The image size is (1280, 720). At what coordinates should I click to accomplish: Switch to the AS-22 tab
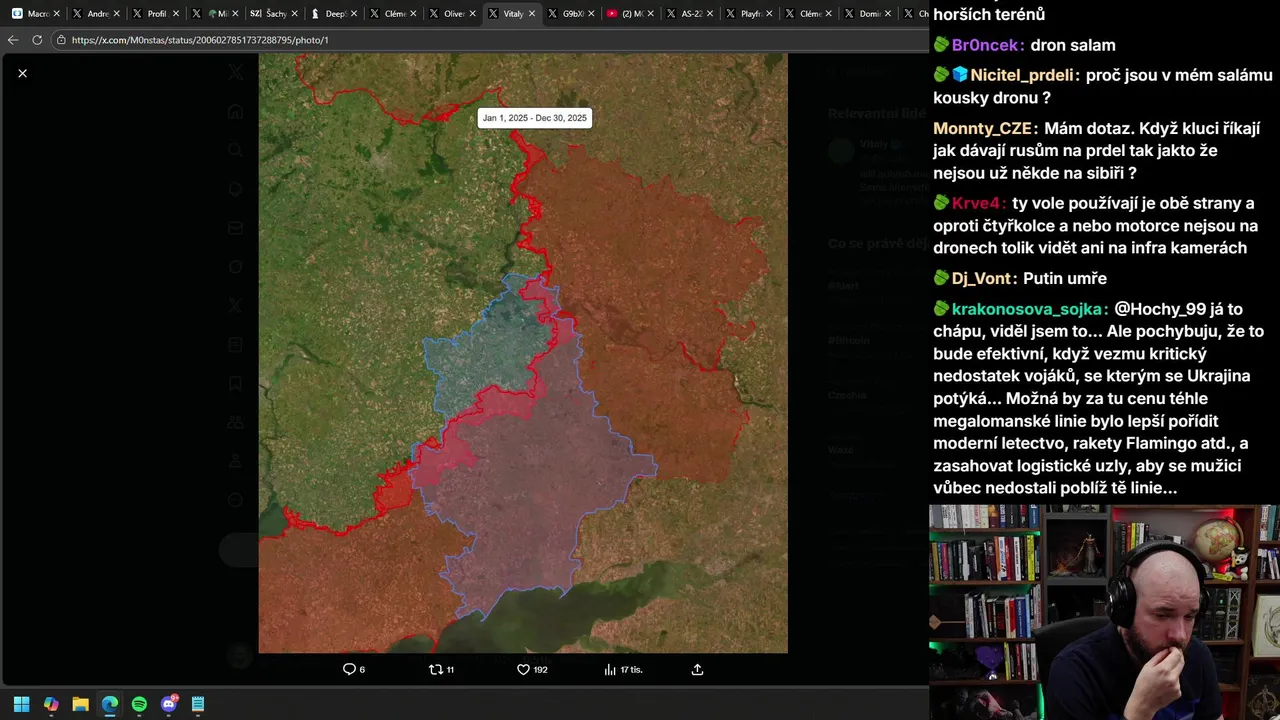691,14
